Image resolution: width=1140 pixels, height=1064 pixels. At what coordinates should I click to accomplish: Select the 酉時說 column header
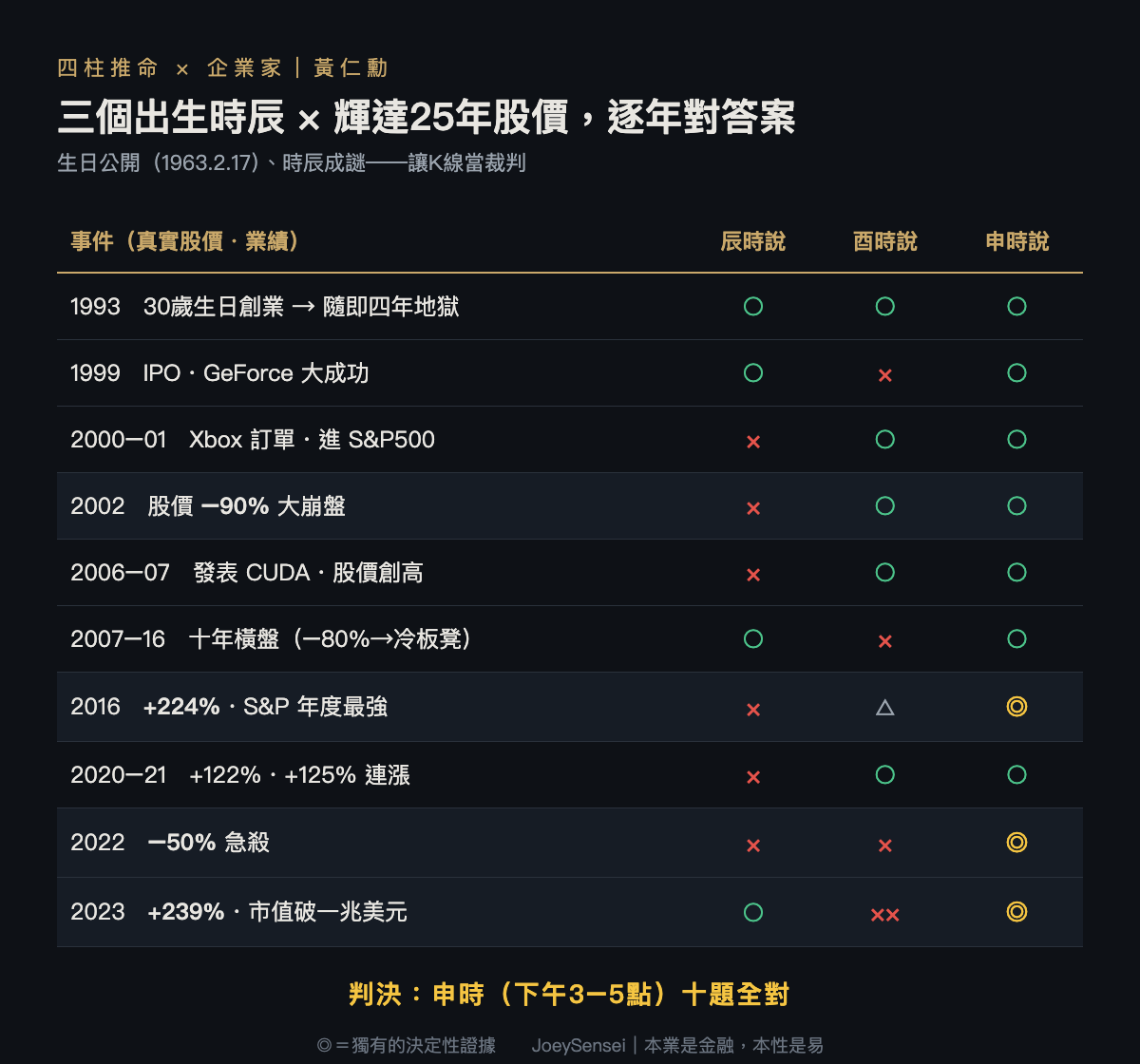pyautogui.click(x=885, y=241)
